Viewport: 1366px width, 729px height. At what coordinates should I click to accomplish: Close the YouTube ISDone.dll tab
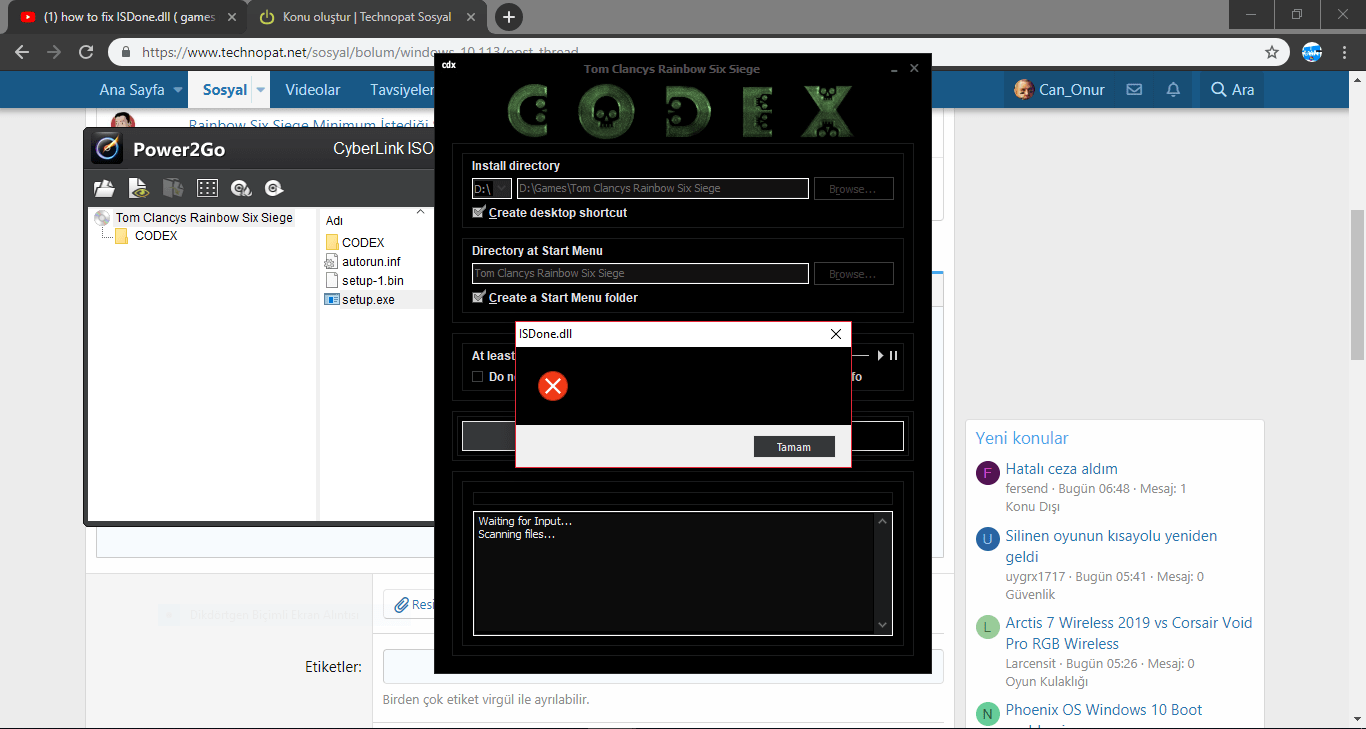[231, 17]
